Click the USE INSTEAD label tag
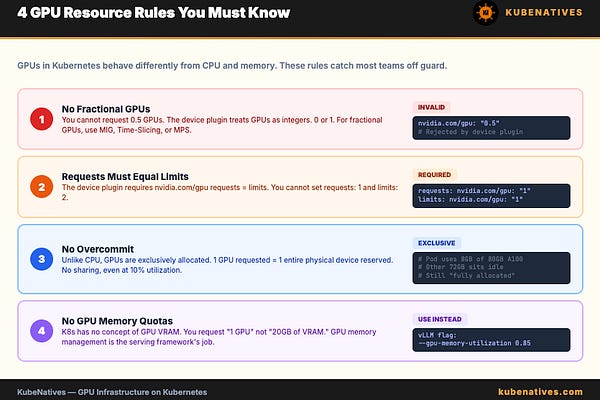Viewport: 600px width, 400px height. (440, 319)
